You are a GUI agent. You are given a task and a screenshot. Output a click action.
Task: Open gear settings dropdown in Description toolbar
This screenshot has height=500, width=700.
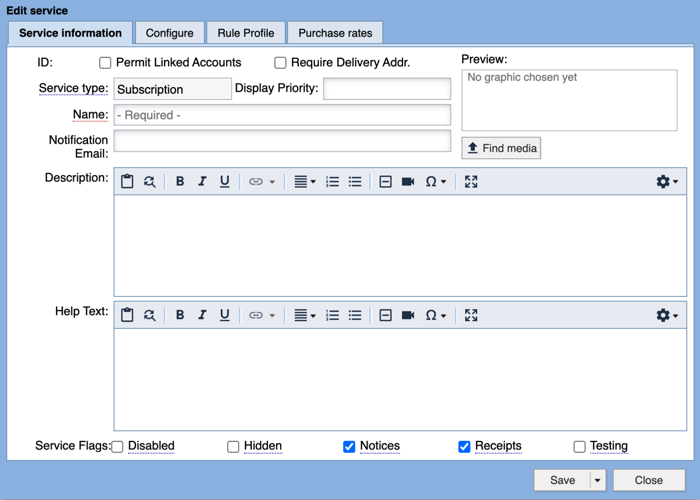667,181
